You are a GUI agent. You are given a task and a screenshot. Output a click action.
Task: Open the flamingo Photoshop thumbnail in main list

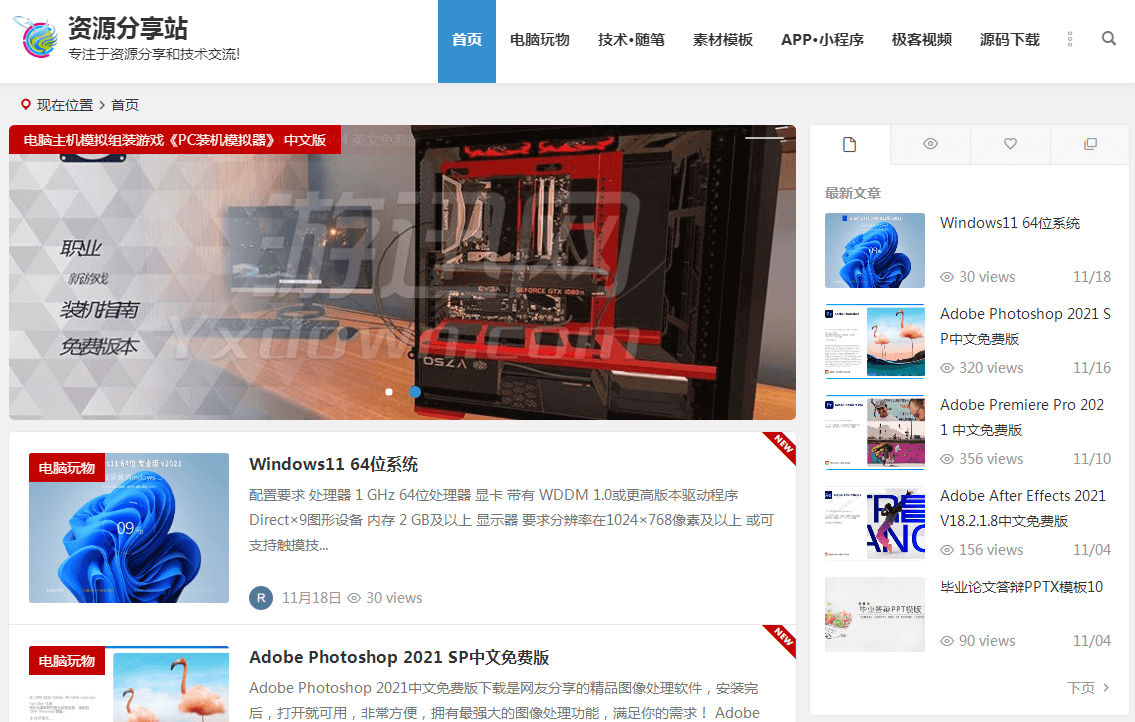coord(129,684)
